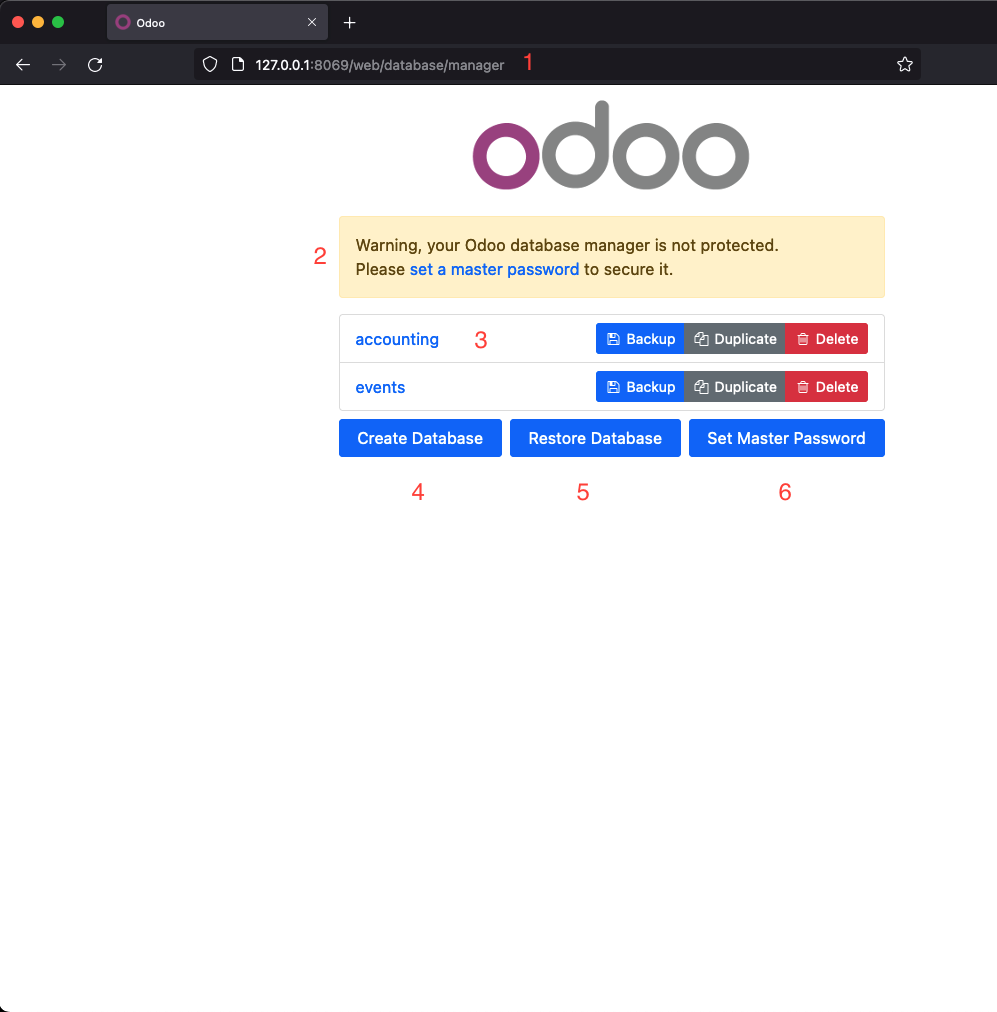The height and width of the screenshot is (1012, 997).
Task: Bookmark this page with the star icon
Action: click(x=905, y=65)
